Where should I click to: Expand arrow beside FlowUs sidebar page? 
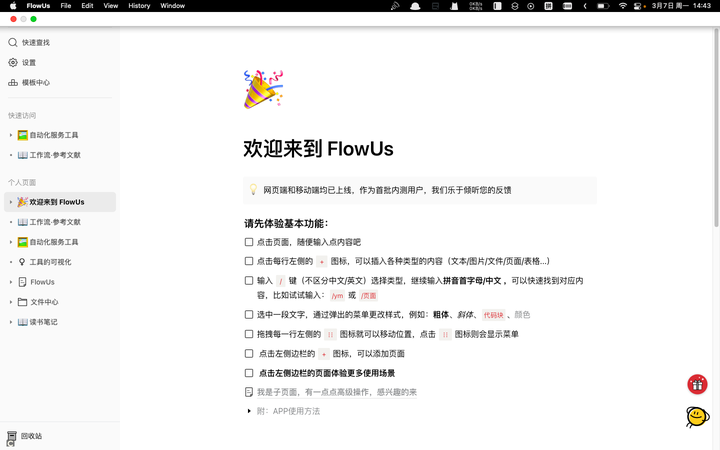point(11,282)
